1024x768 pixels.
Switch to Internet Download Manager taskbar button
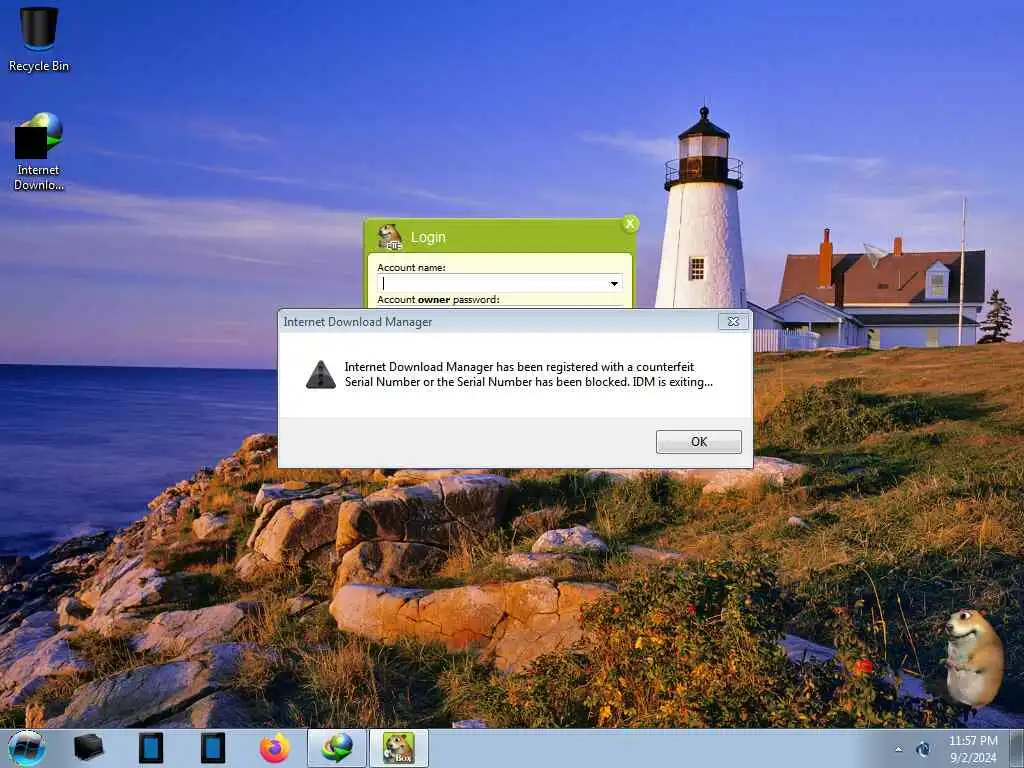pos(336,748)
